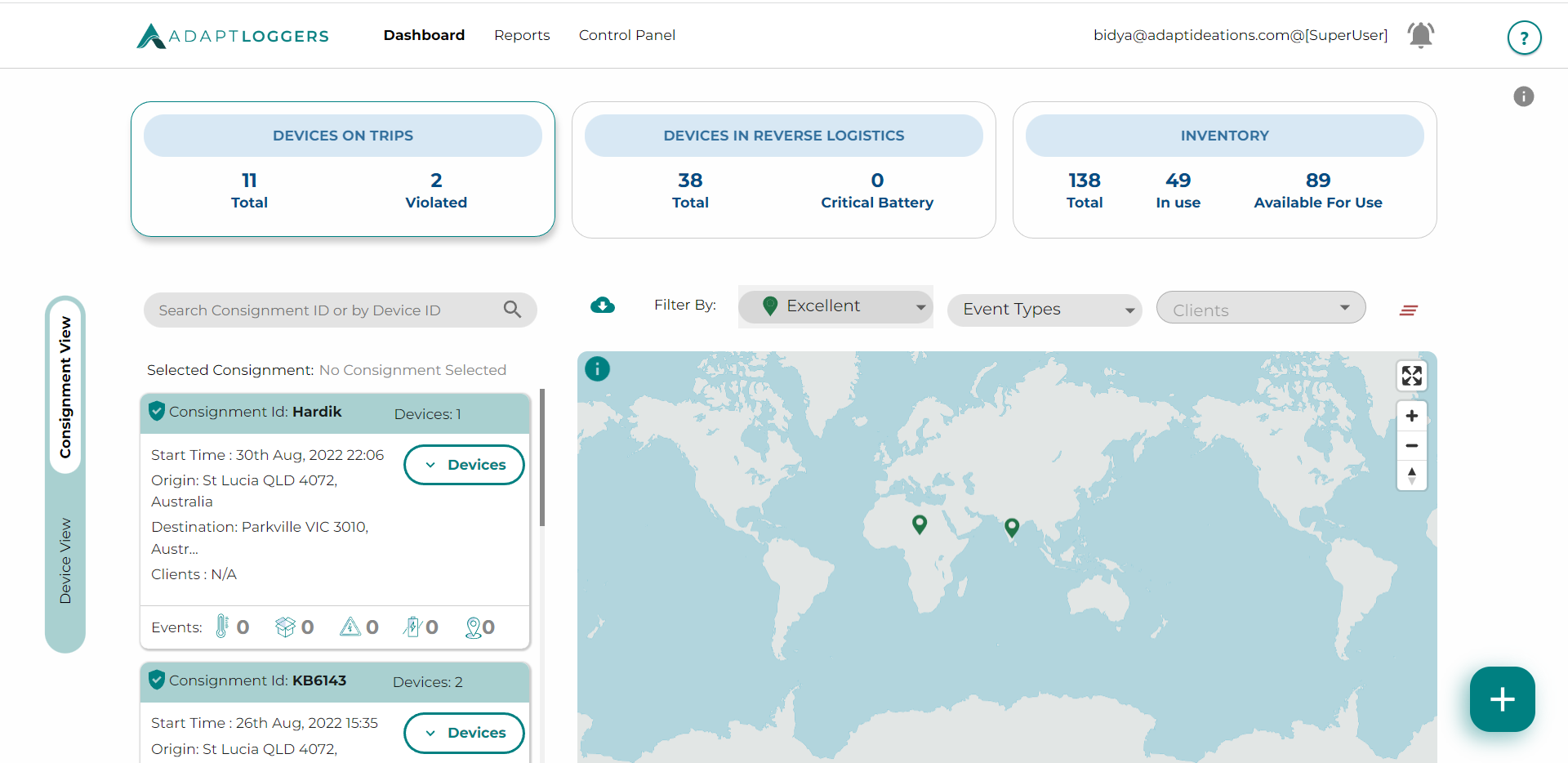Click 'No Consignment Selected' text
This screenshot has height=763, width=1568.
(x=412, y=370)
